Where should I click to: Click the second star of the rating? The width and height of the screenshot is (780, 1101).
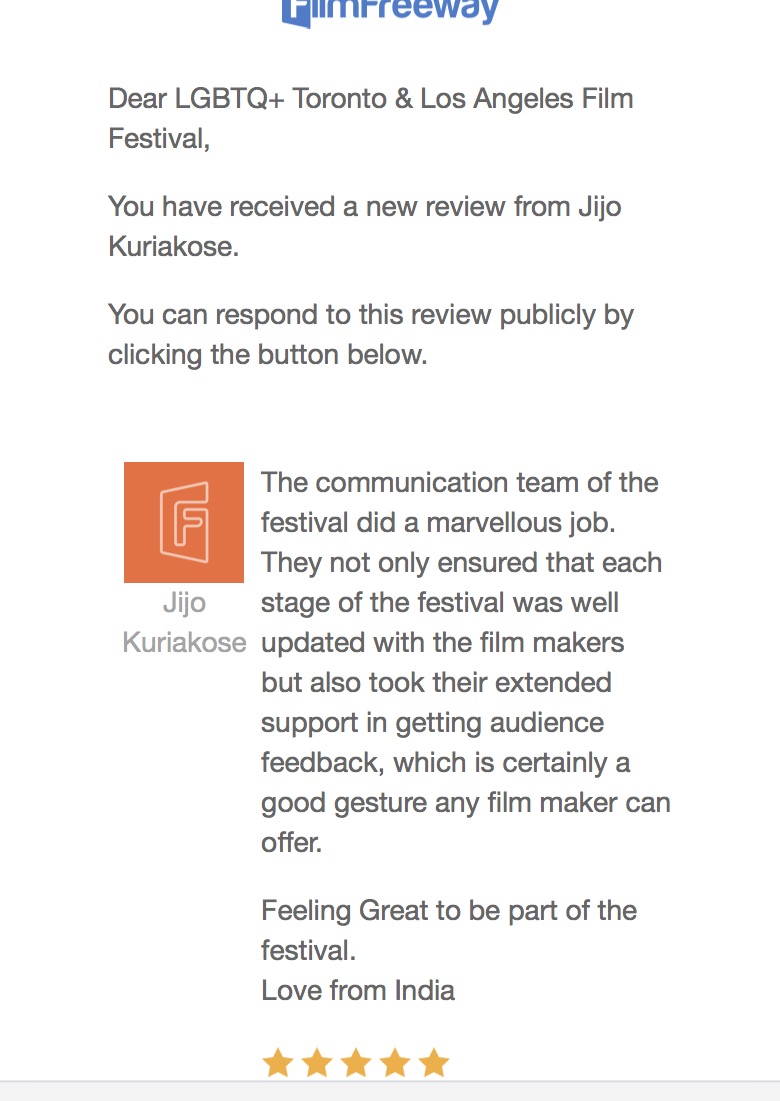[316, 1063]
